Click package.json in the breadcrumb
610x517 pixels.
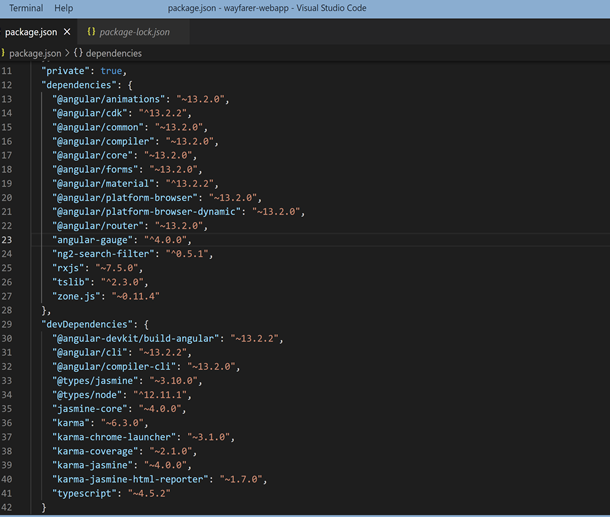click(35, 53)
